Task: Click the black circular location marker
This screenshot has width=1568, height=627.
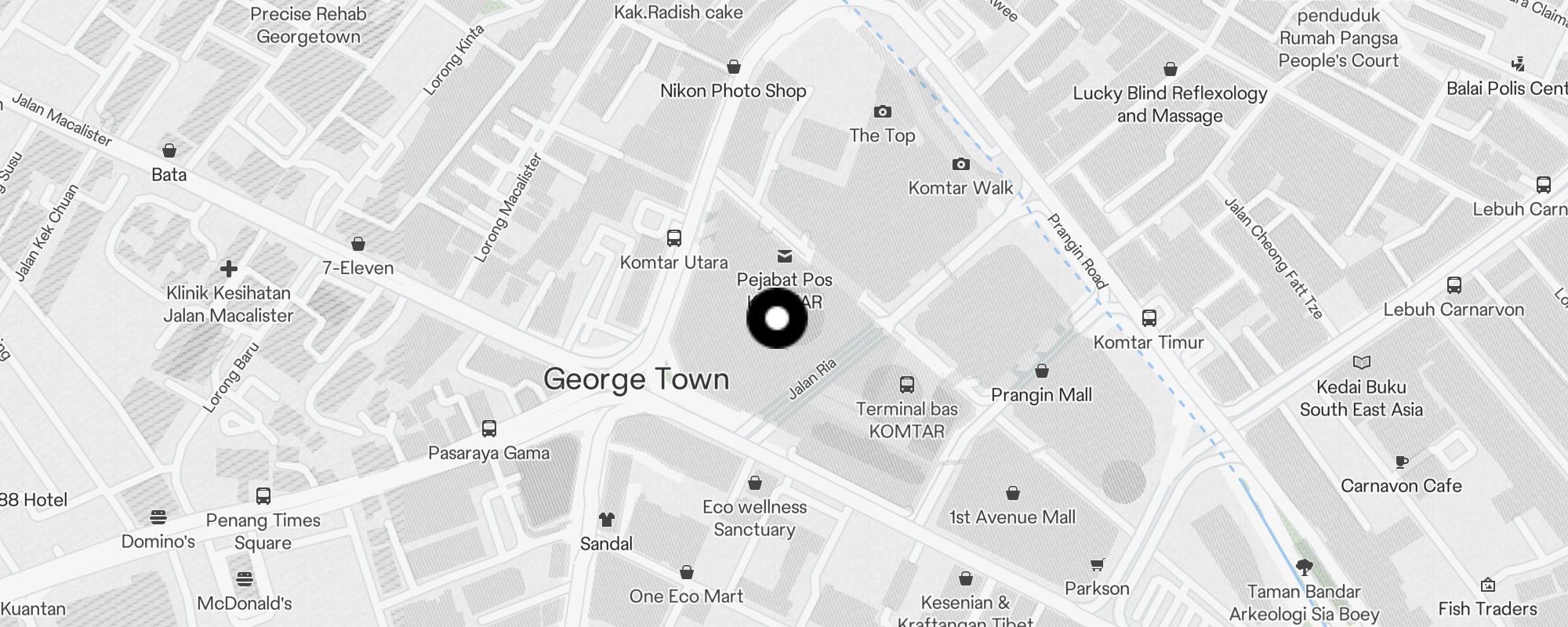Action: [x=777, y=318]
